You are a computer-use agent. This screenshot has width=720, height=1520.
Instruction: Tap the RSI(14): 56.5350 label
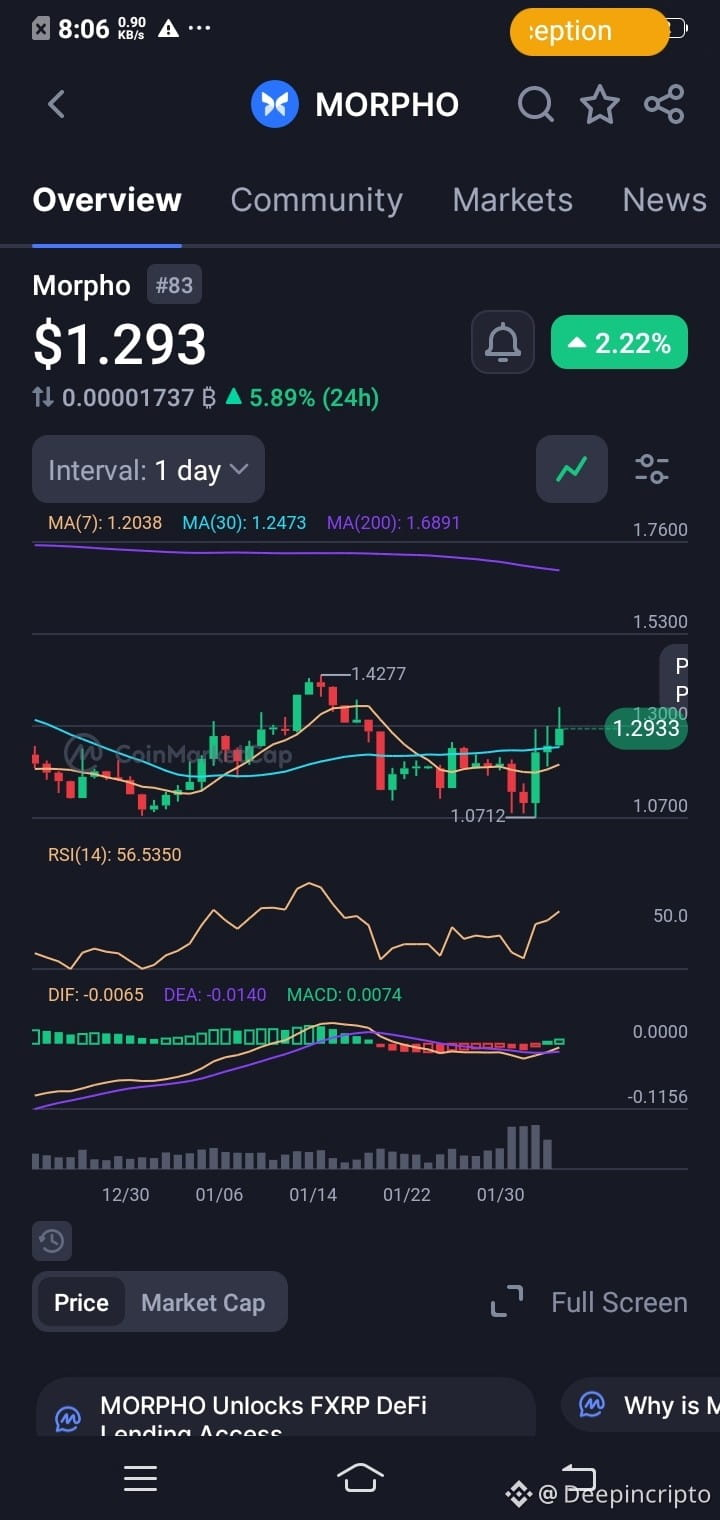pyautogui.click(x=115, y=854)
